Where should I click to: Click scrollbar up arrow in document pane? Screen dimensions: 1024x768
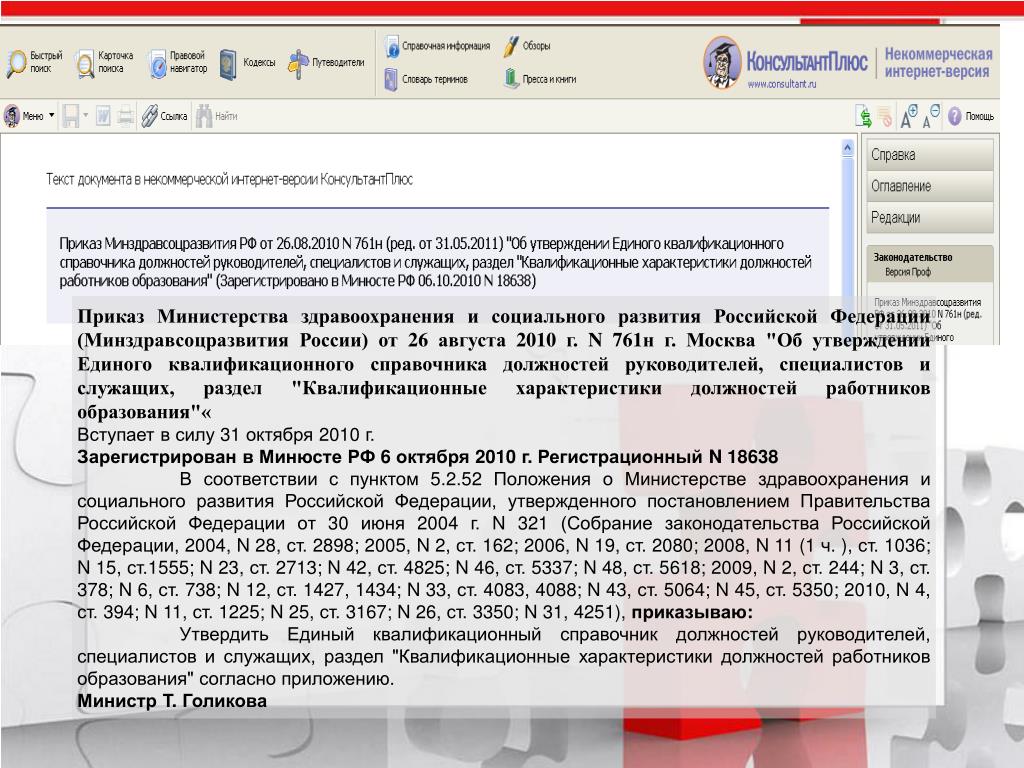(847, 148)
